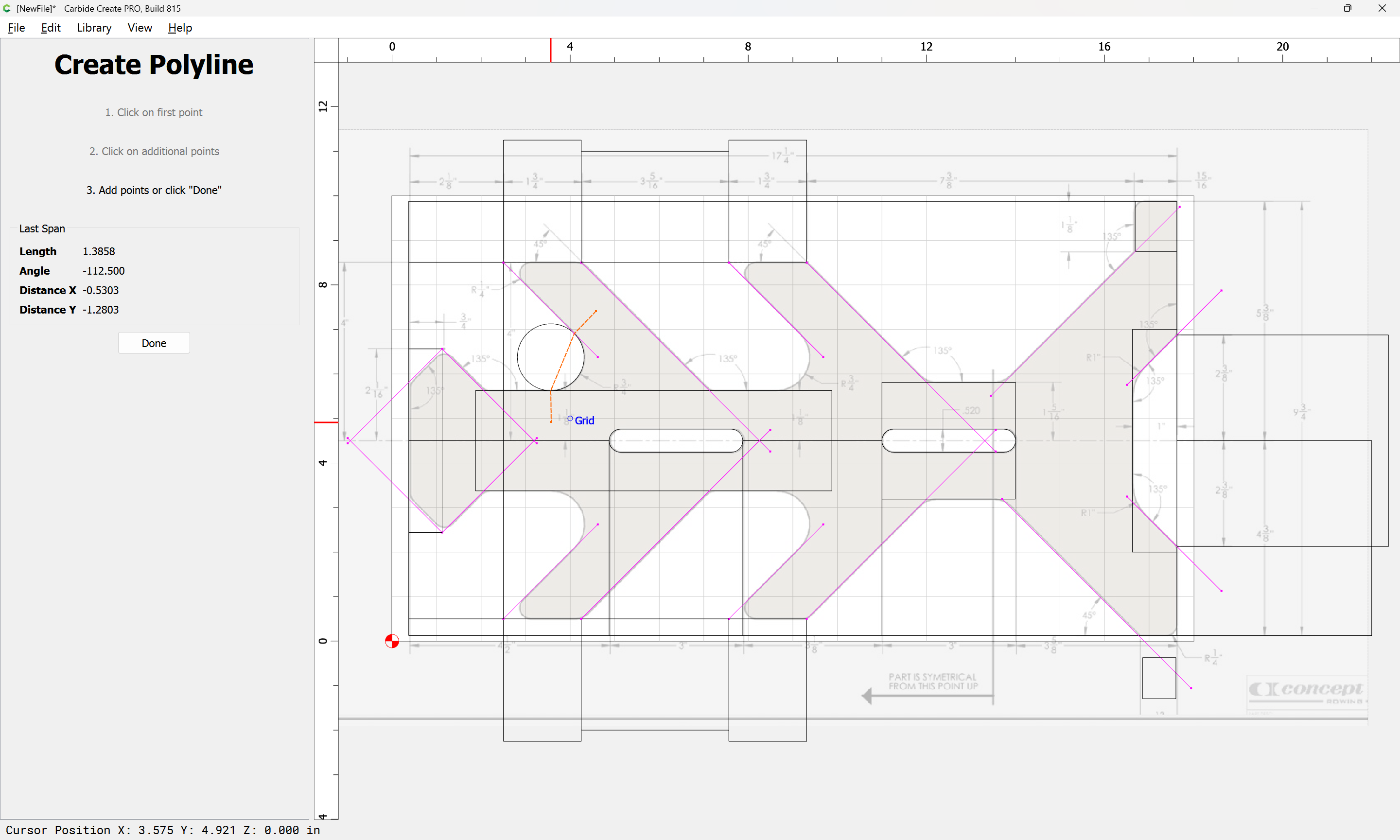Close the Carbide Create window
Viewport: 1400px width, 840px height.
pos(1382,8)
